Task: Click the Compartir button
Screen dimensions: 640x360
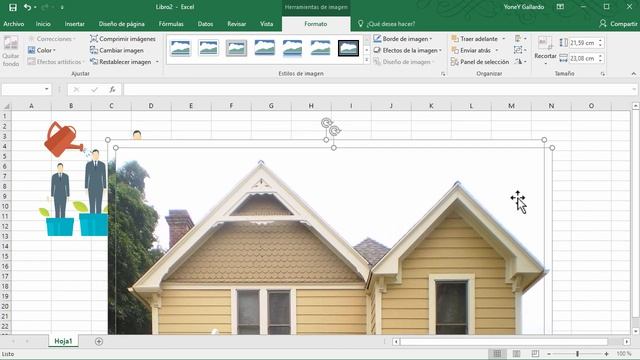Action: [x=618, y=24]
